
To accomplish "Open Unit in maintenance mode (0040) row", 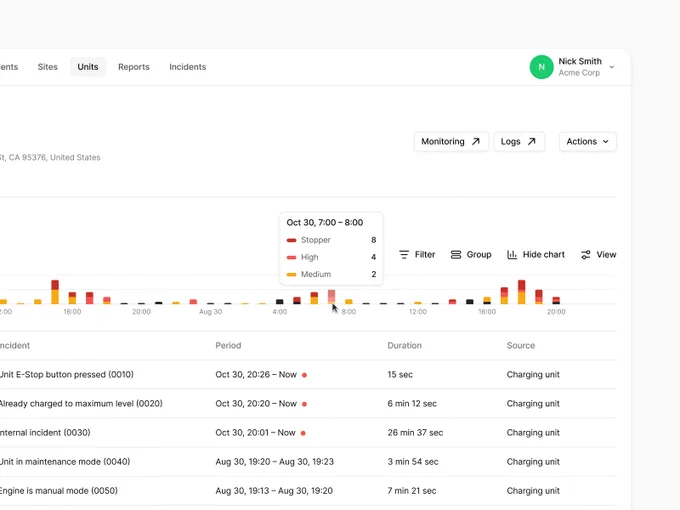I will 308,461.
